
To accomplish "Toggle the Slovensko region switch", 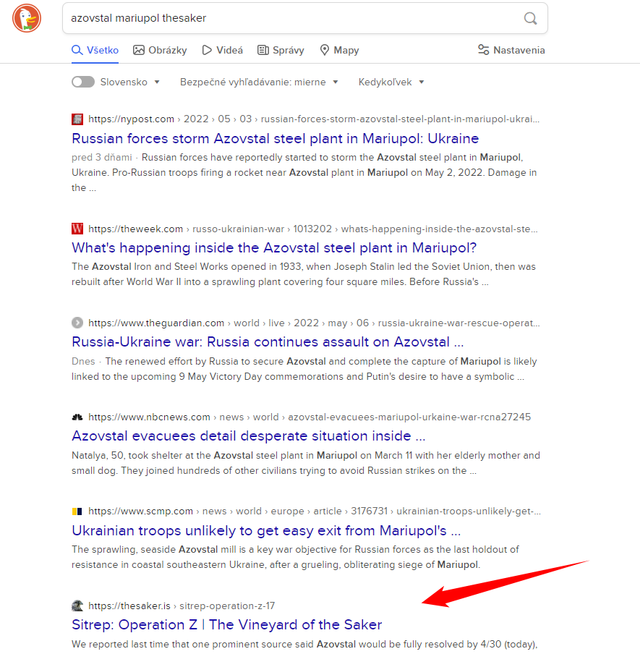I will tap(83, 82).
